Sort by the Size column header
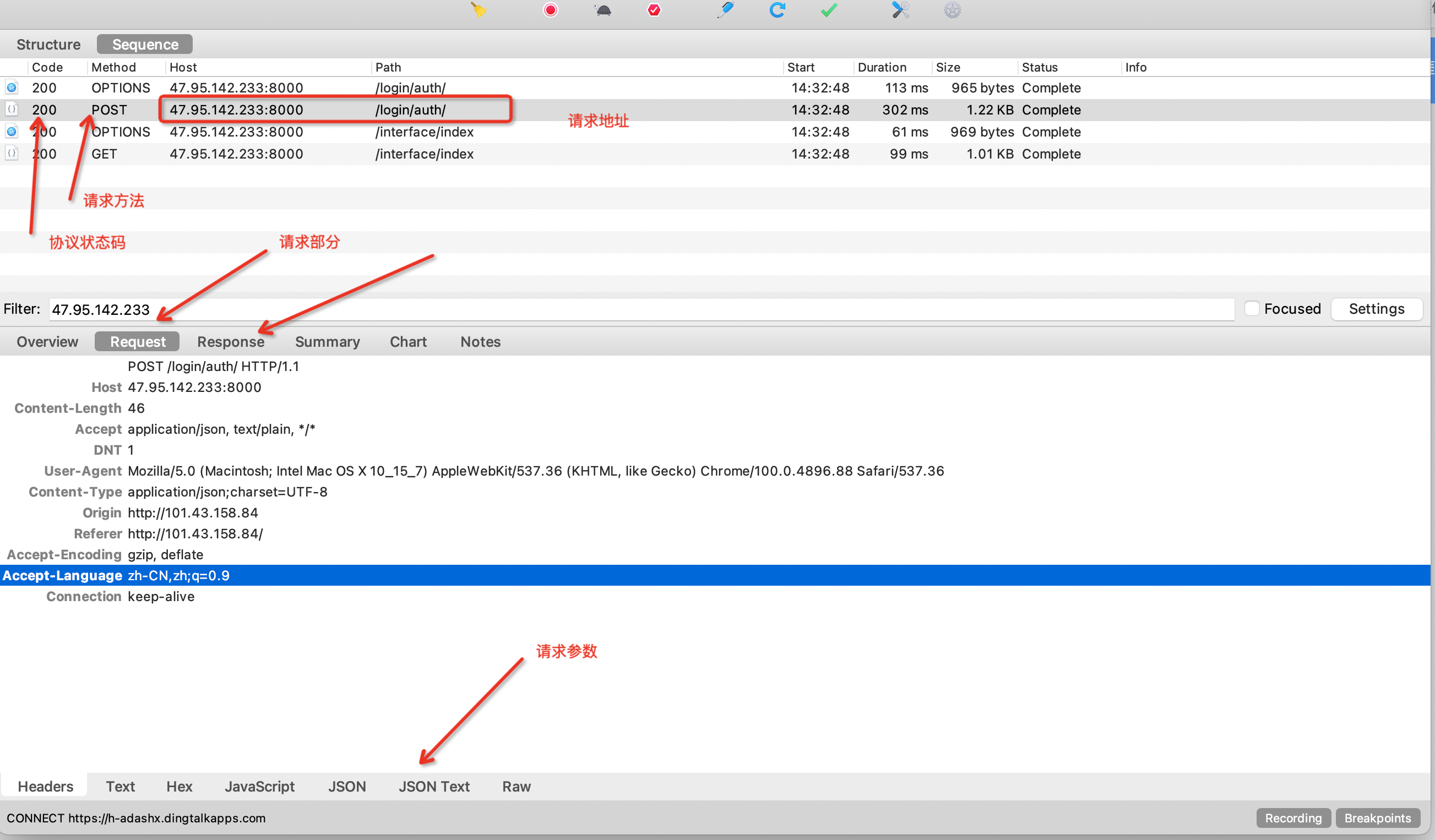Screen dimensions: 1435x840 coord(948,67)
